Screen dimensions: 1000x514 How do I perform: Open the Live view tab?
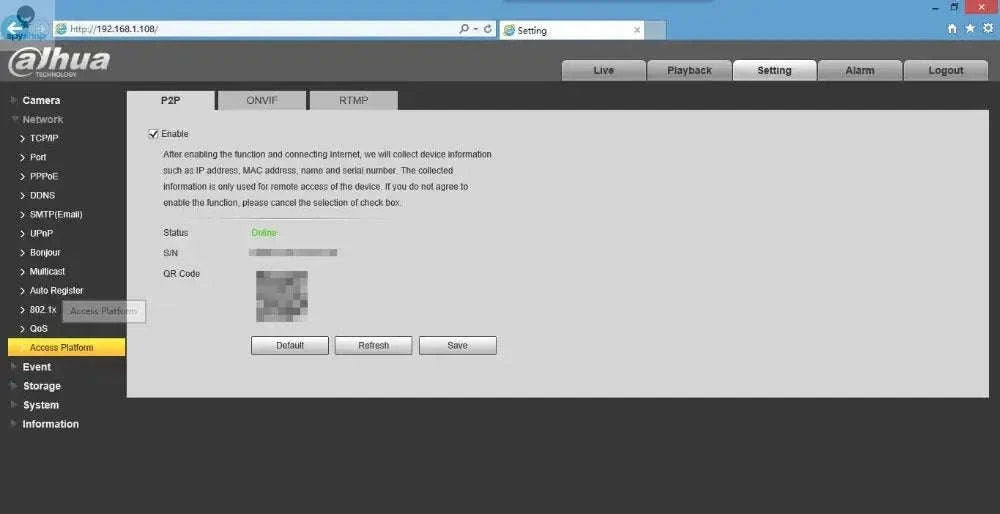pos(603,71)
